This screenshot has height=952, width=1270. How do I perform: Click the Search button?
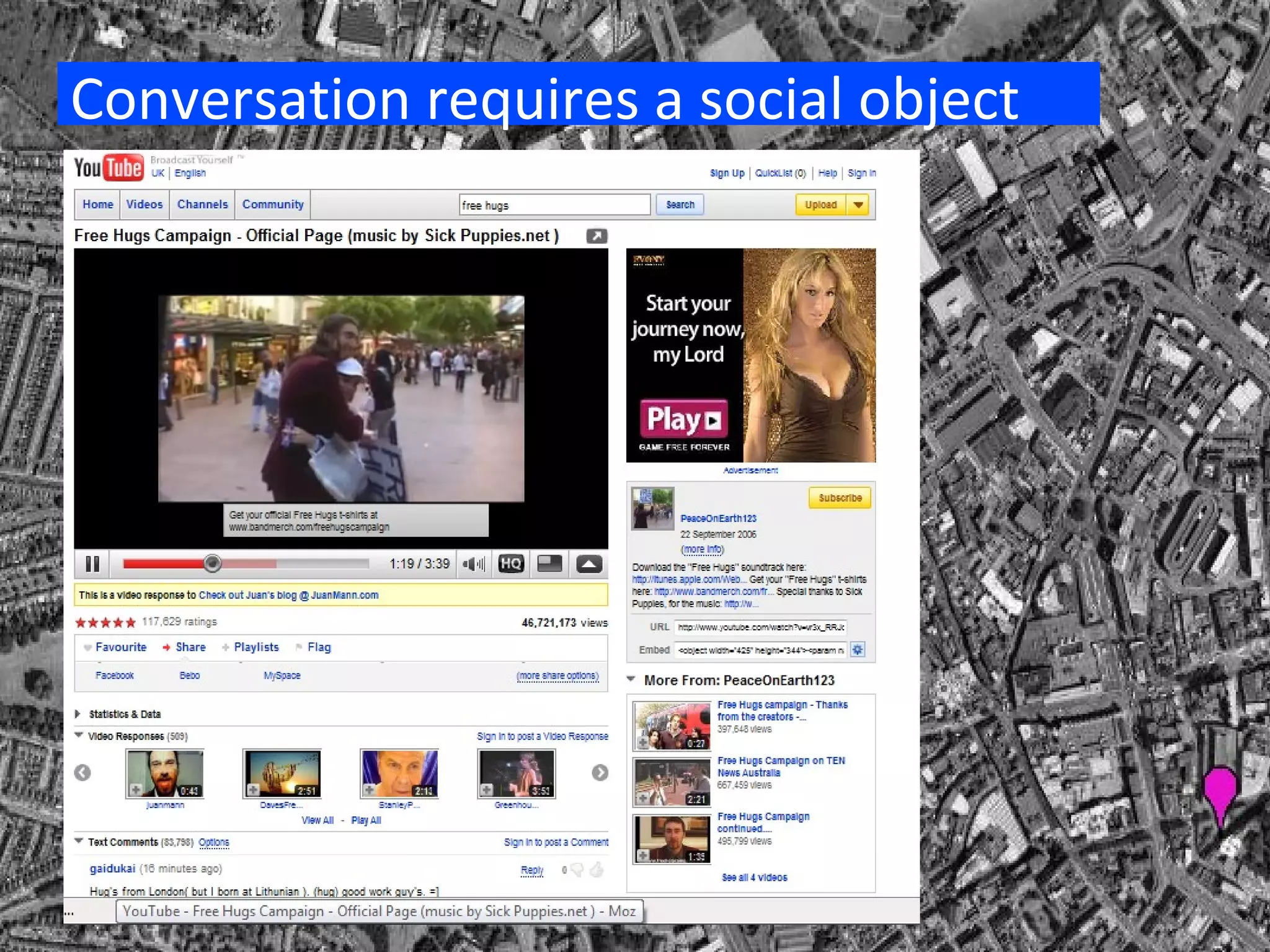coord(680,205)
